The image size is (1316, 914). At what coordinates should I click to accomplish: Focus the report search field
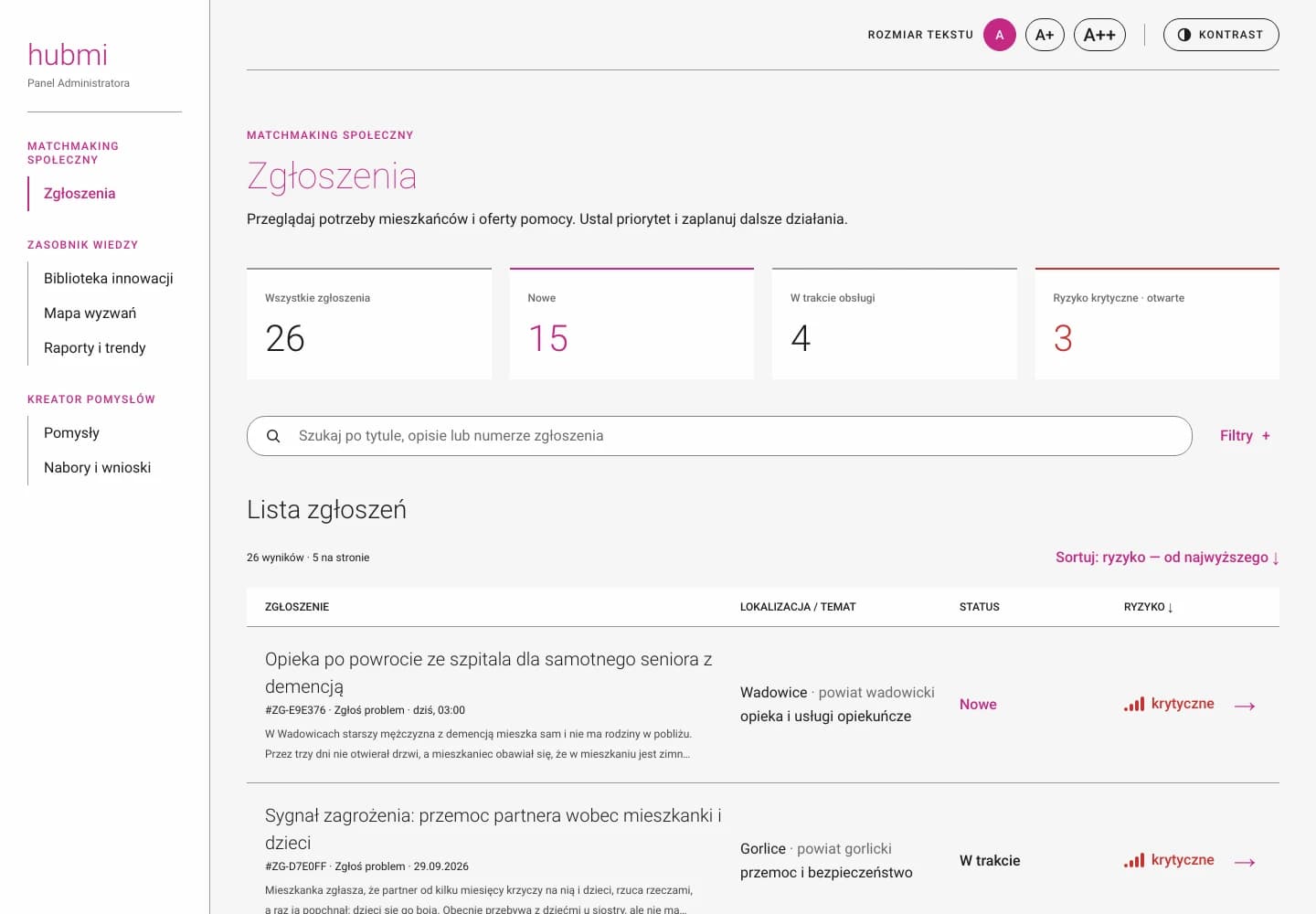point(719,436)
